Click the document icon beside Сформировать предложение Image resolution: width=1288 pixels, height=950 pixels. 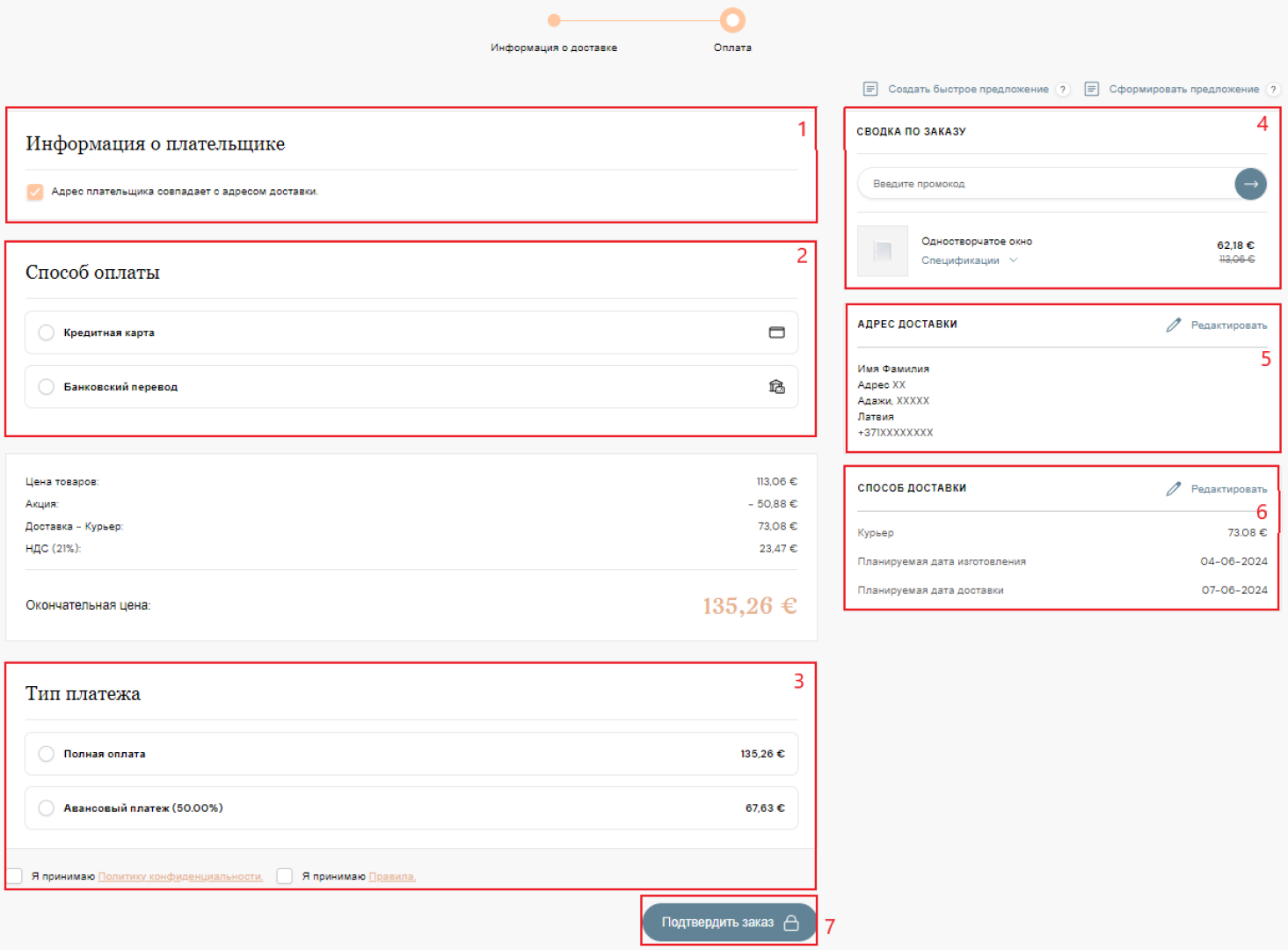1091,89
